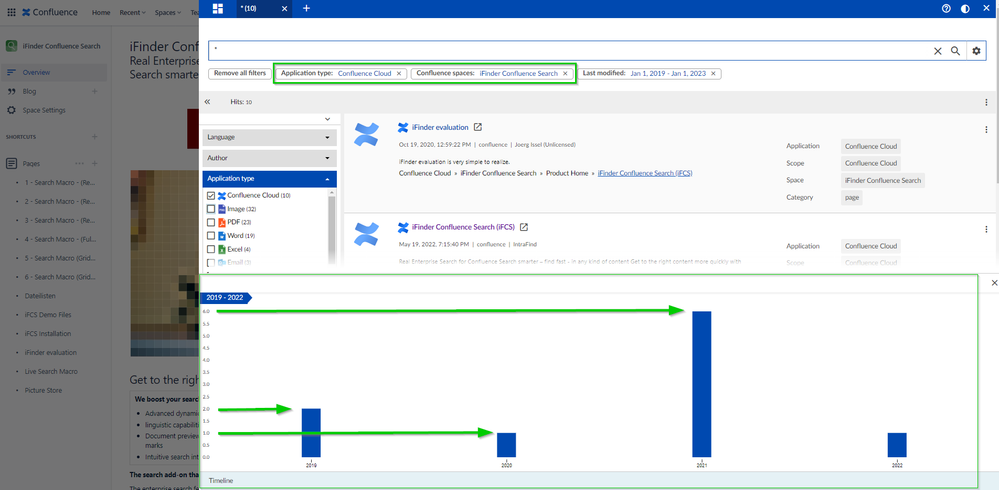Check the Excel application type
This screenshot has width=999, height=490.
211,249
